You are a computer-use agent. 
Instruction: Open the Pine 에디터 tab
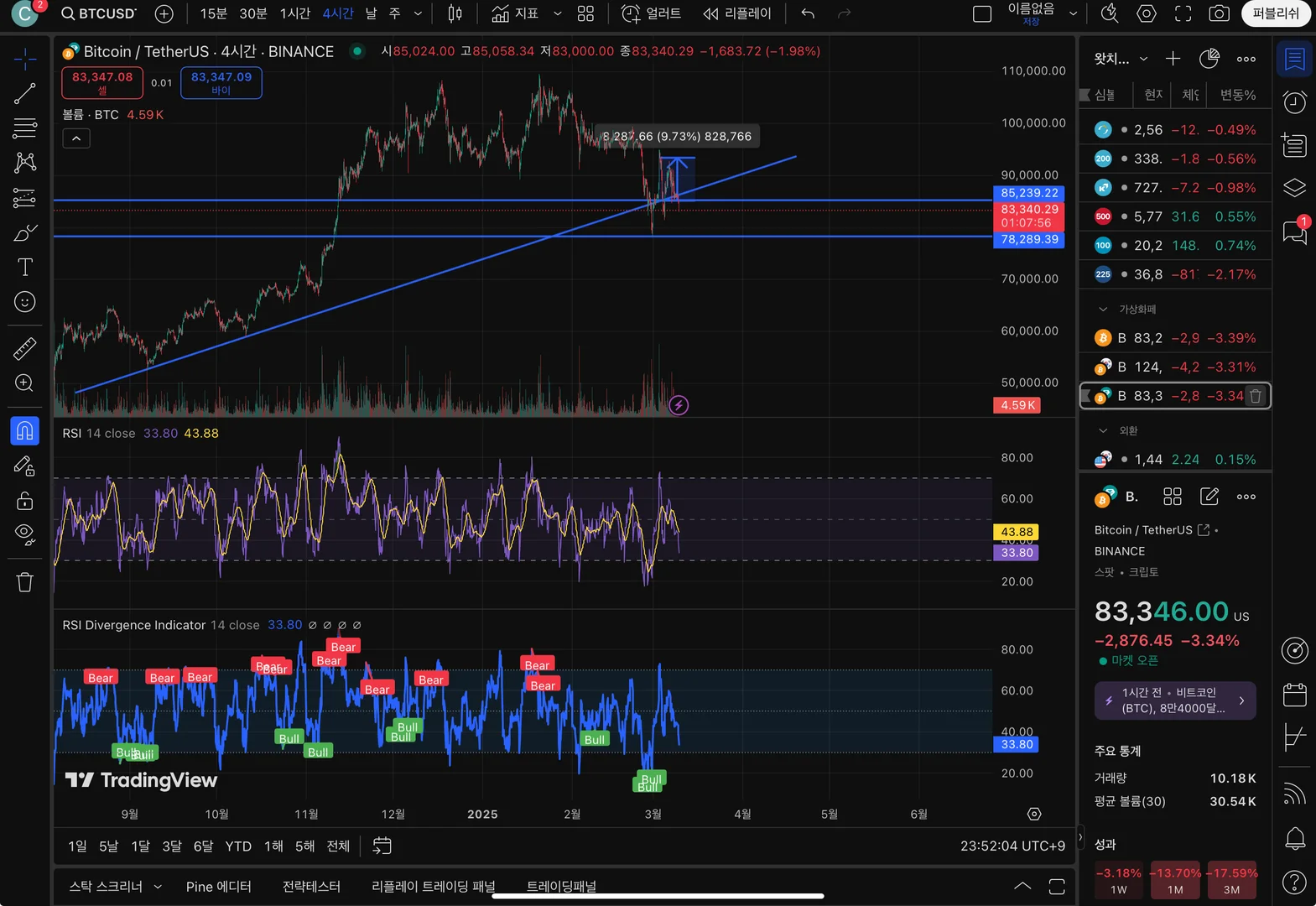pos(218,886)
